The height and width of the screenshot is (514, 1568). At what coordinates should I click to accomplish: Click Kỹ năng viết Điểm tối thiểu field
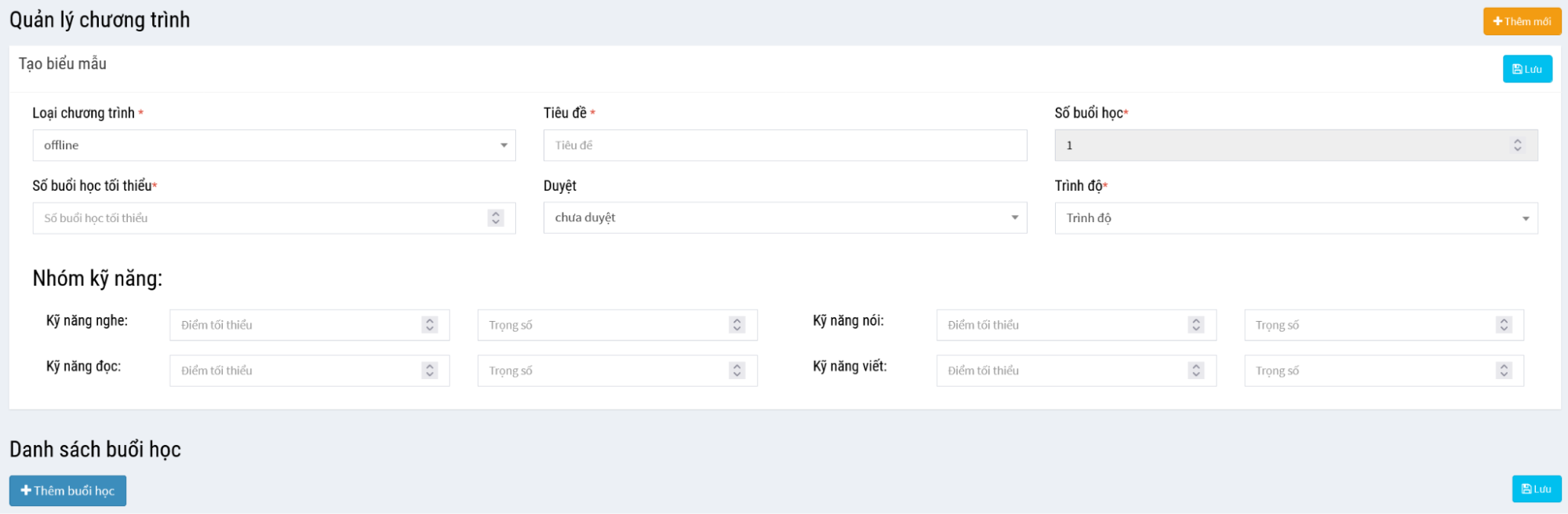1063,370
